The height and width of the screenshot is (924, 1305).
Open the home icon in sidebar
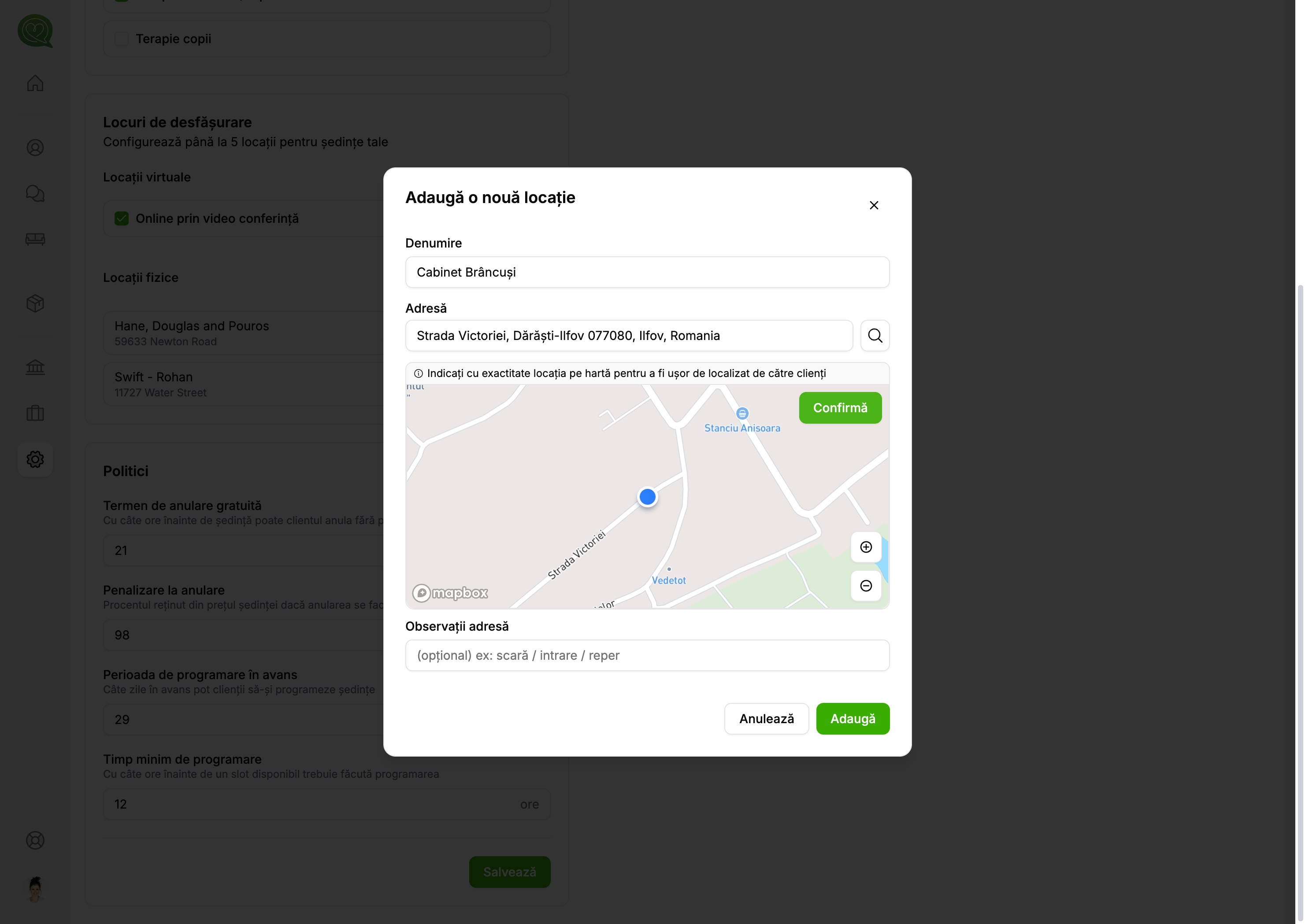(35, 83)
